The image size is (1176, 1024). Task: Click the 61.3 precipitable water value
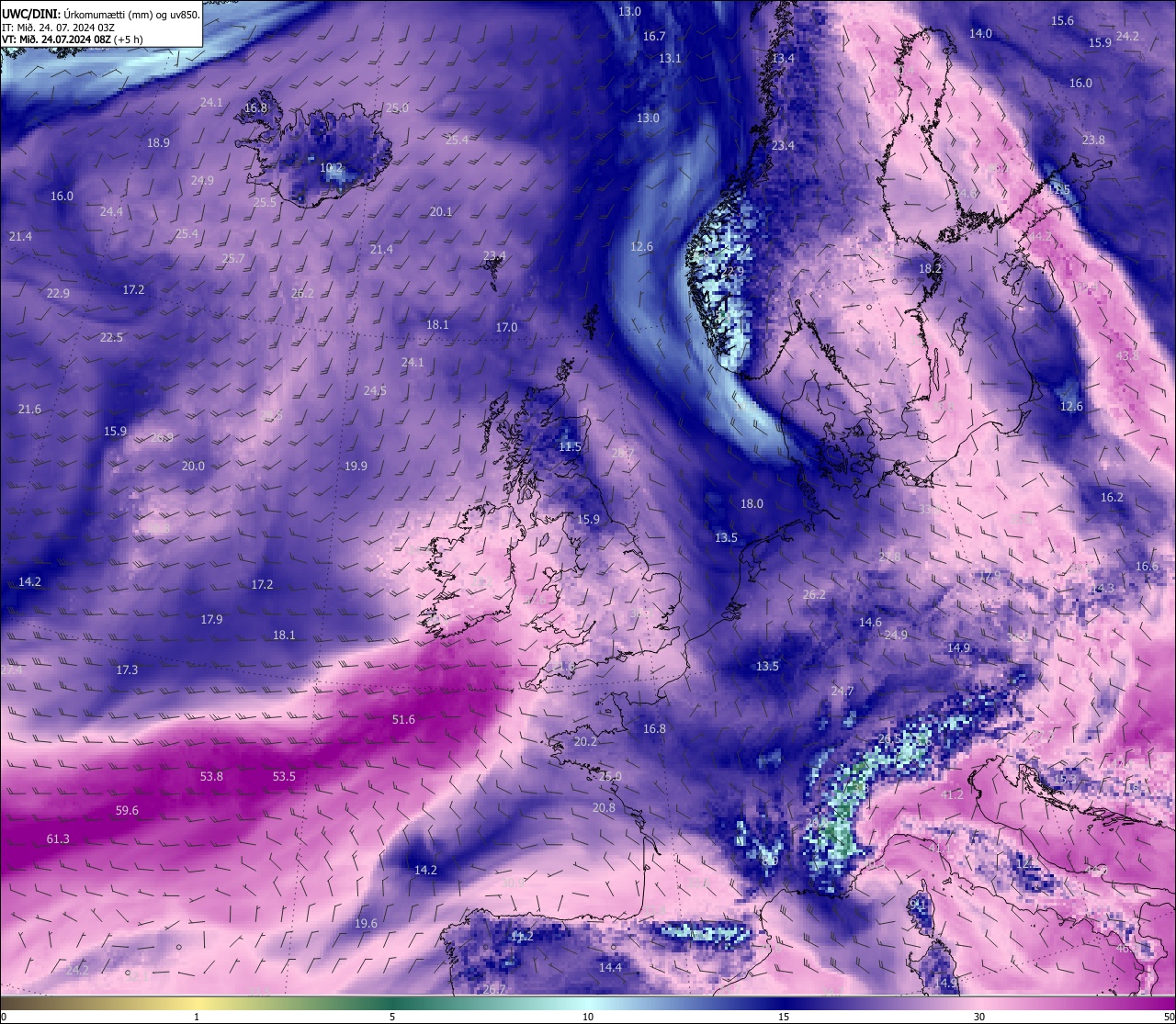coord(58,839)
